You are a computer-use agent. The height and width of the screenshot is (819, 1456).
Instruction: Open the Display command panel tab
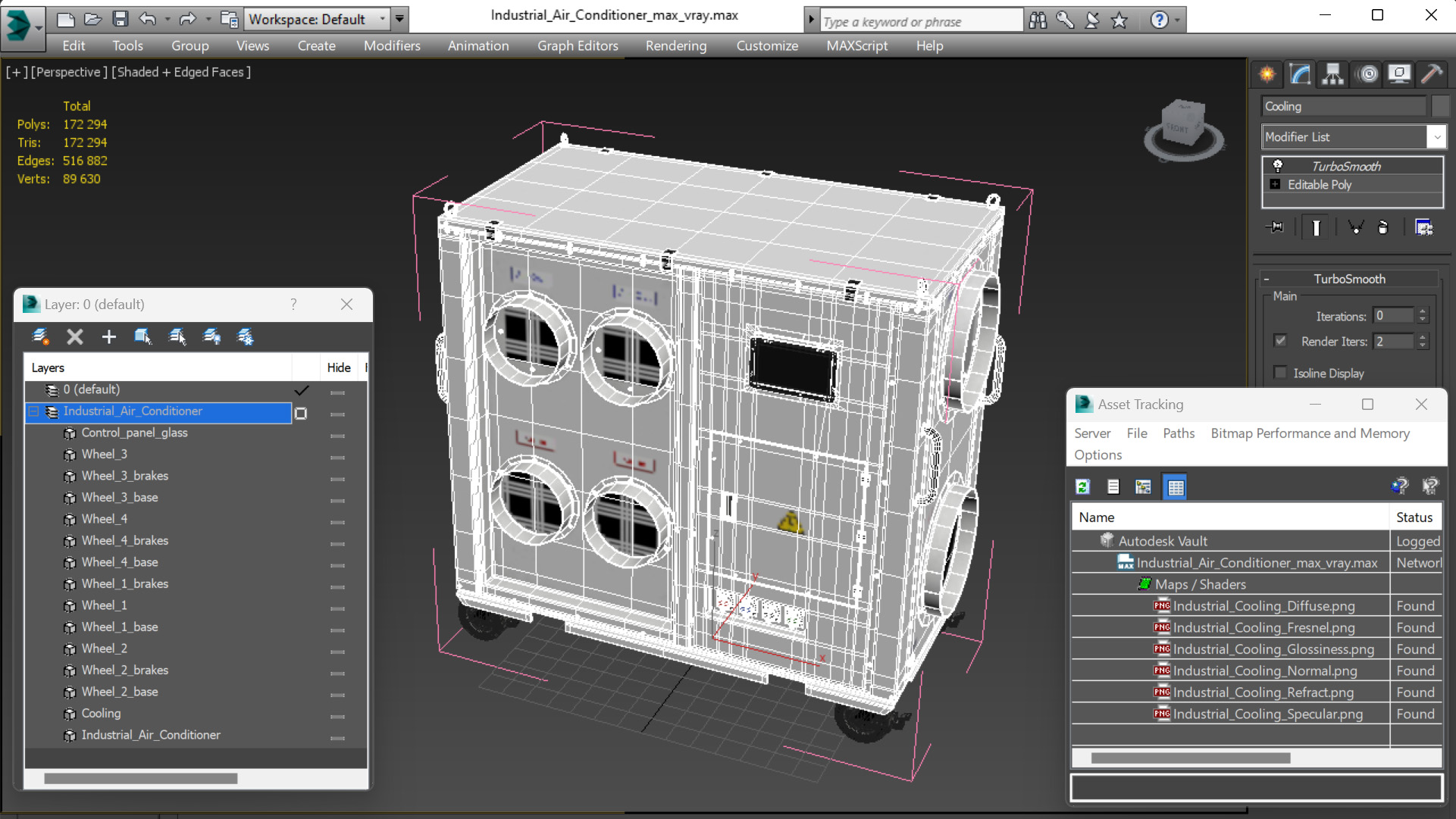tap(1399, 74)
